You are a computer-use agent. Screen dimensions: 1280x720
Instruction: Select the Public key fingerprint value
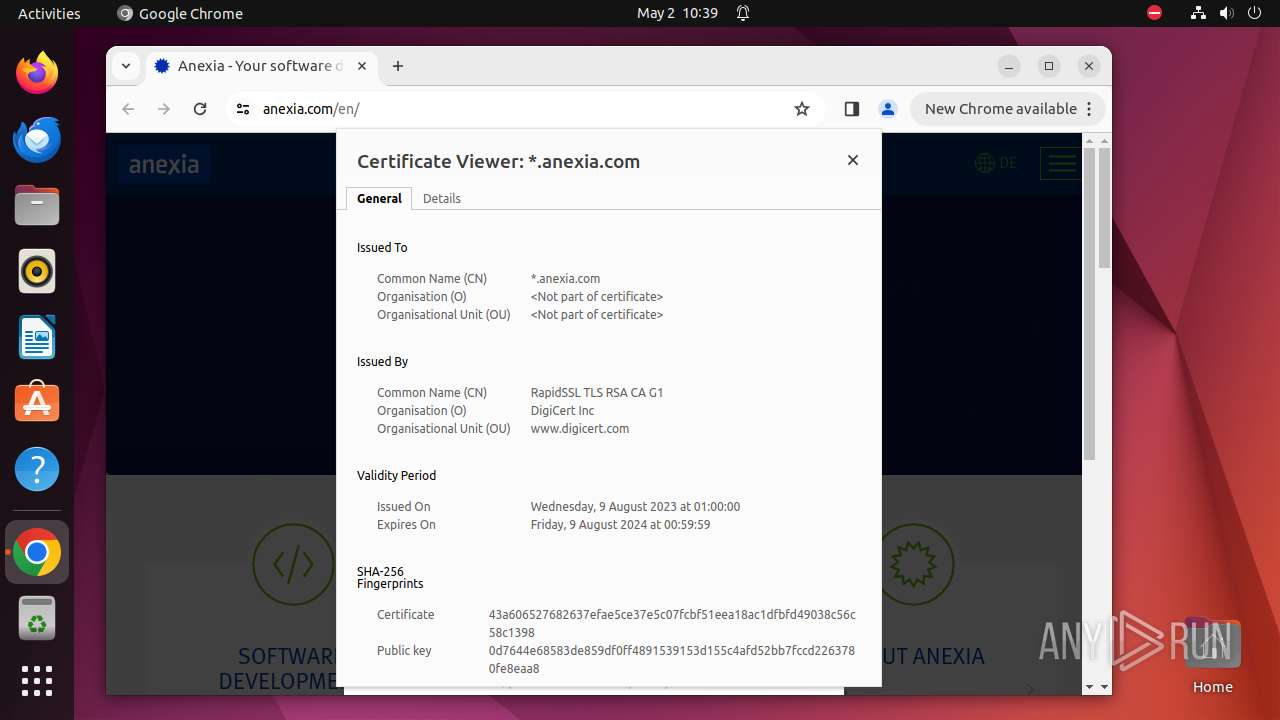[672, 660]
